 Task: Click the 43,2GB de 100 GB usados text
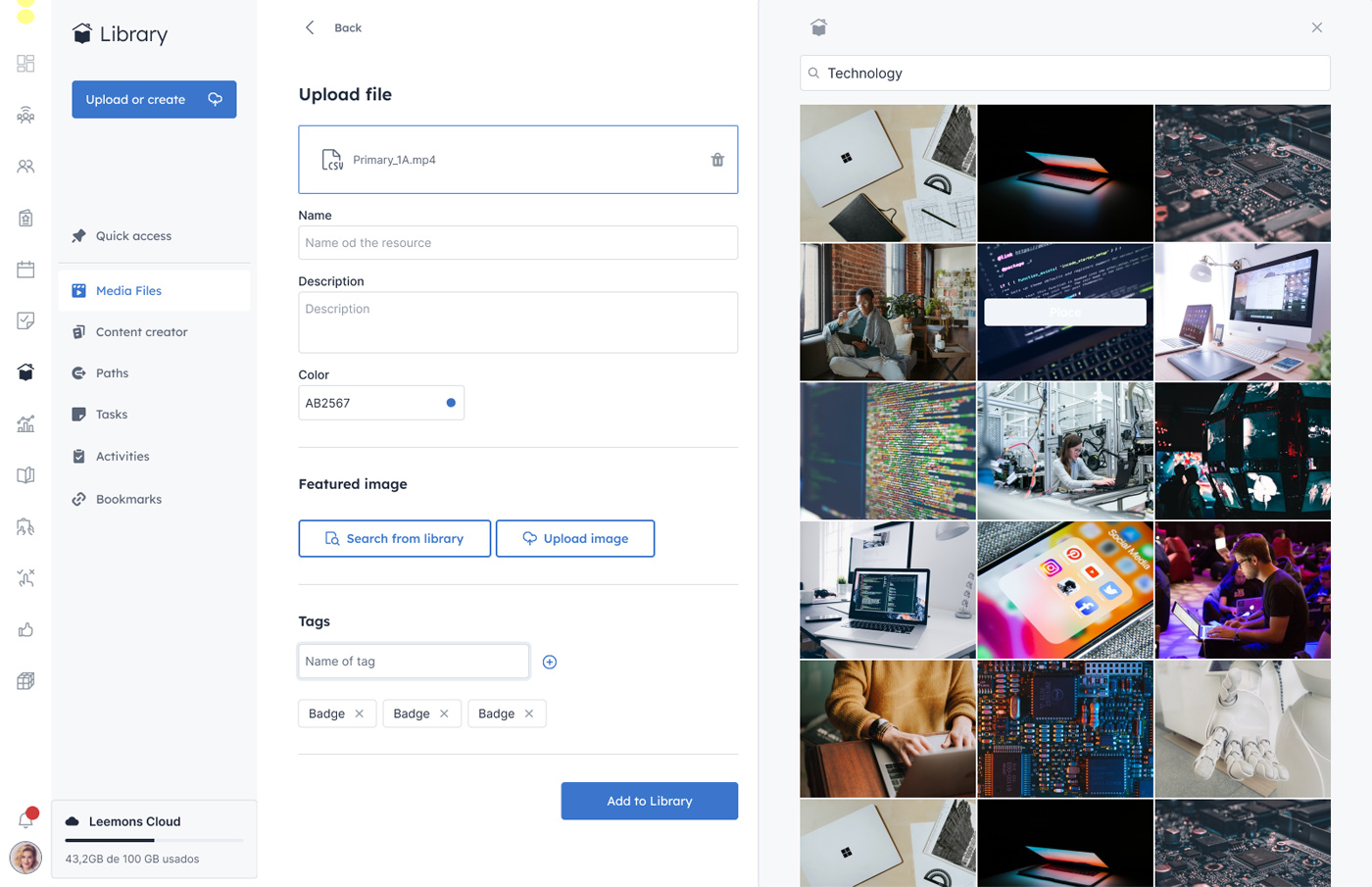pos(132,860)
